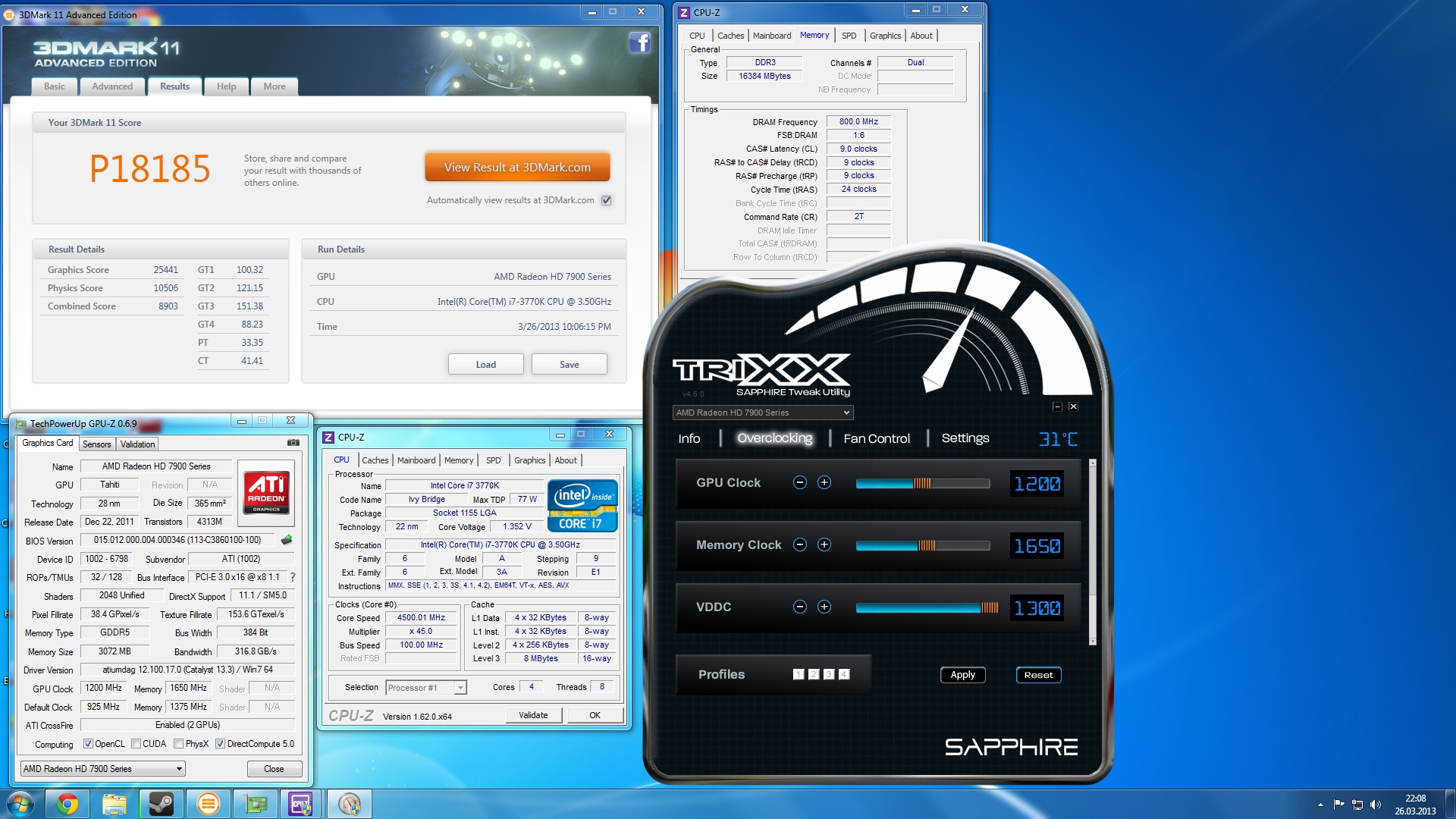Switch to GPU-Z taskbar icon
Image resolution: width=1456 pixels, height=819 pixels.
click(256, 804)
